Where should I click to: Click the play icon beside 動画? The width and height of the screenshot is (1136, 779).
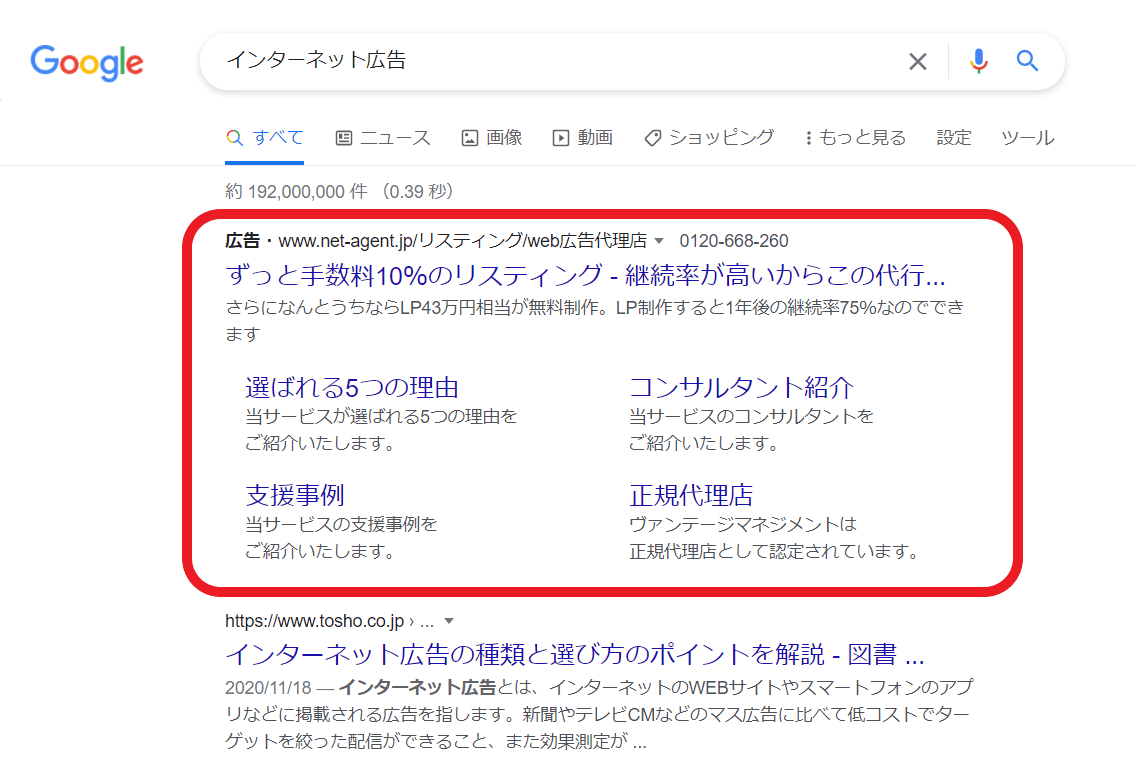[561, 138]
